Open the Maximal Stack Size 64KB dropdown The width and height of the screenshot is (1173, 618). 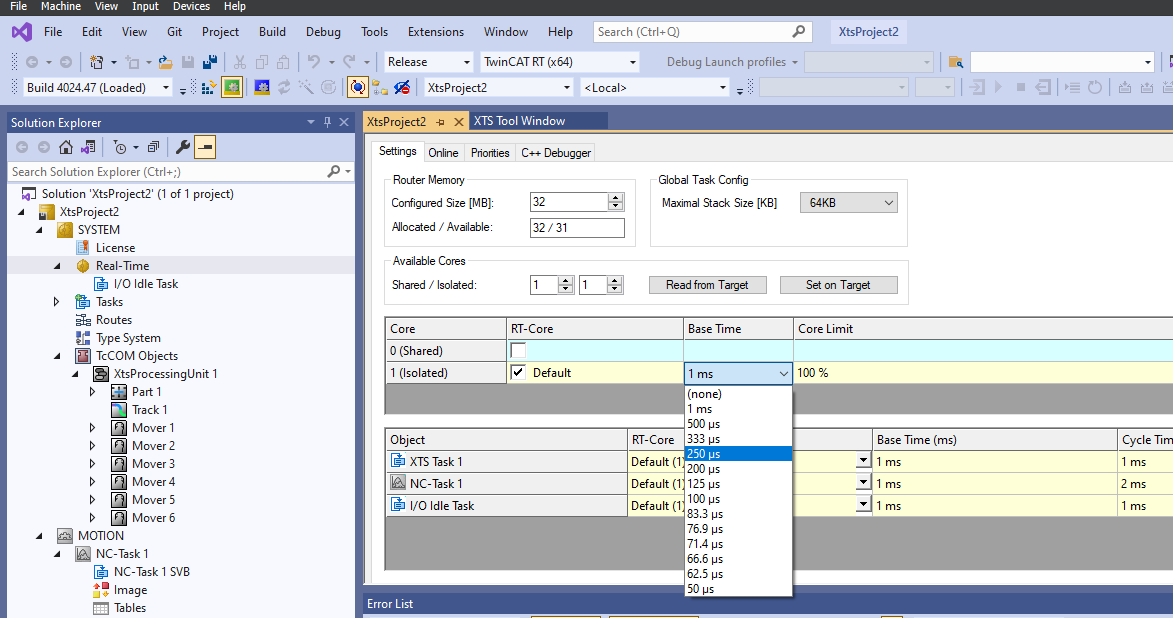[x=848, y=203]
